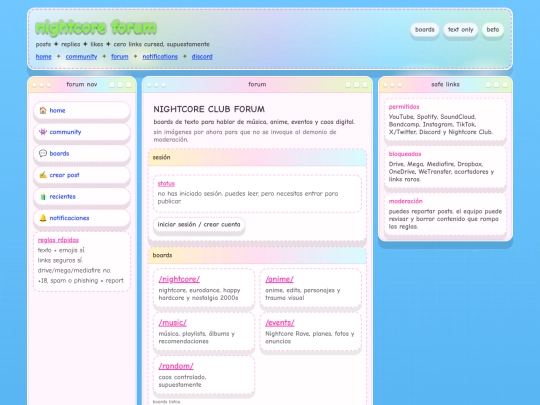Image resolution: width=540 pixels, height=405 pixels.
Task: Open the home link in the top navigation
Action: click(x=43, y=56)
